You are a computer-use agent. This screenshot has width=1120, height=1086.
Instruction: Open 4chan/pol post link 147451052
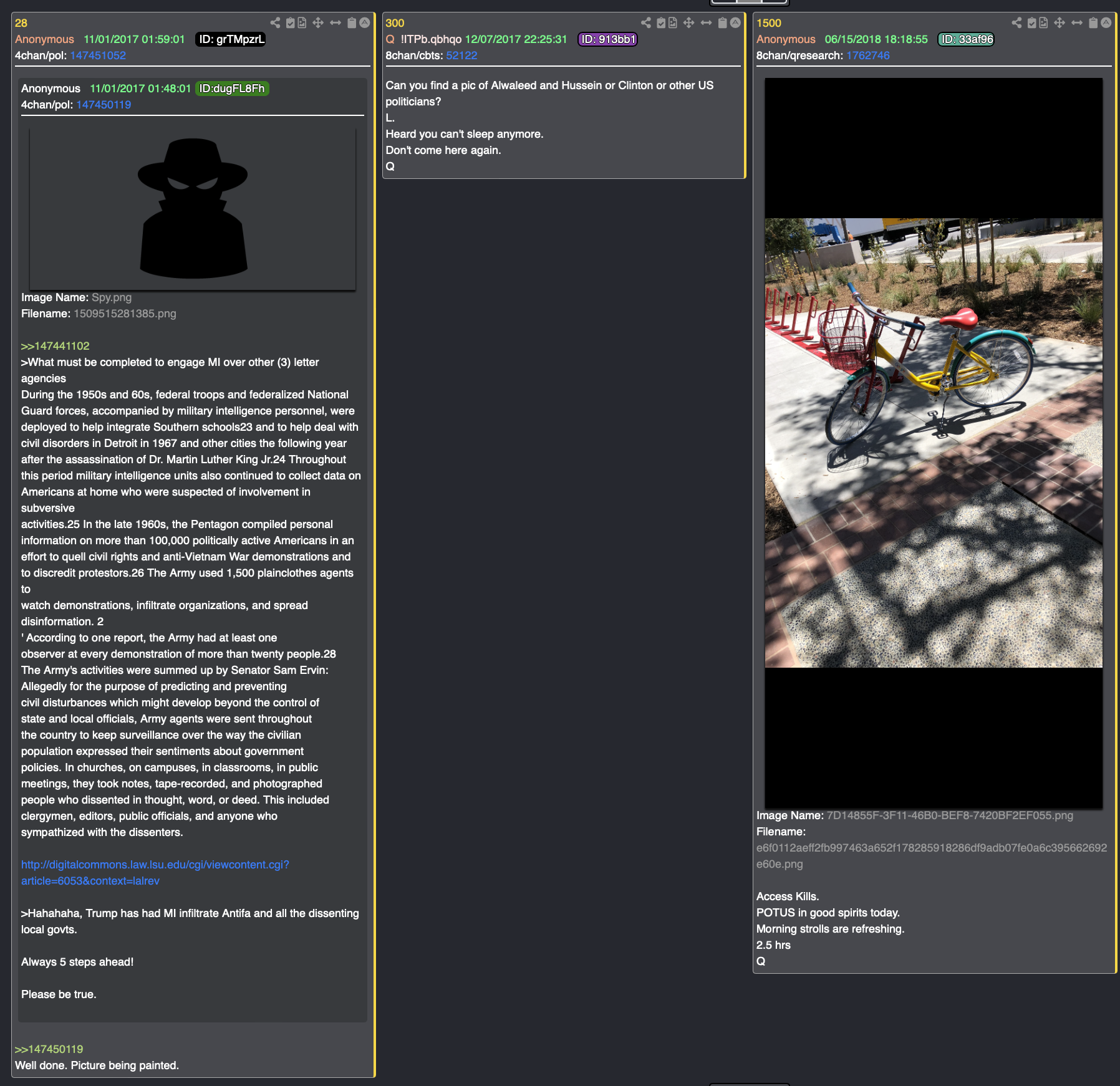tap(98, 55)
